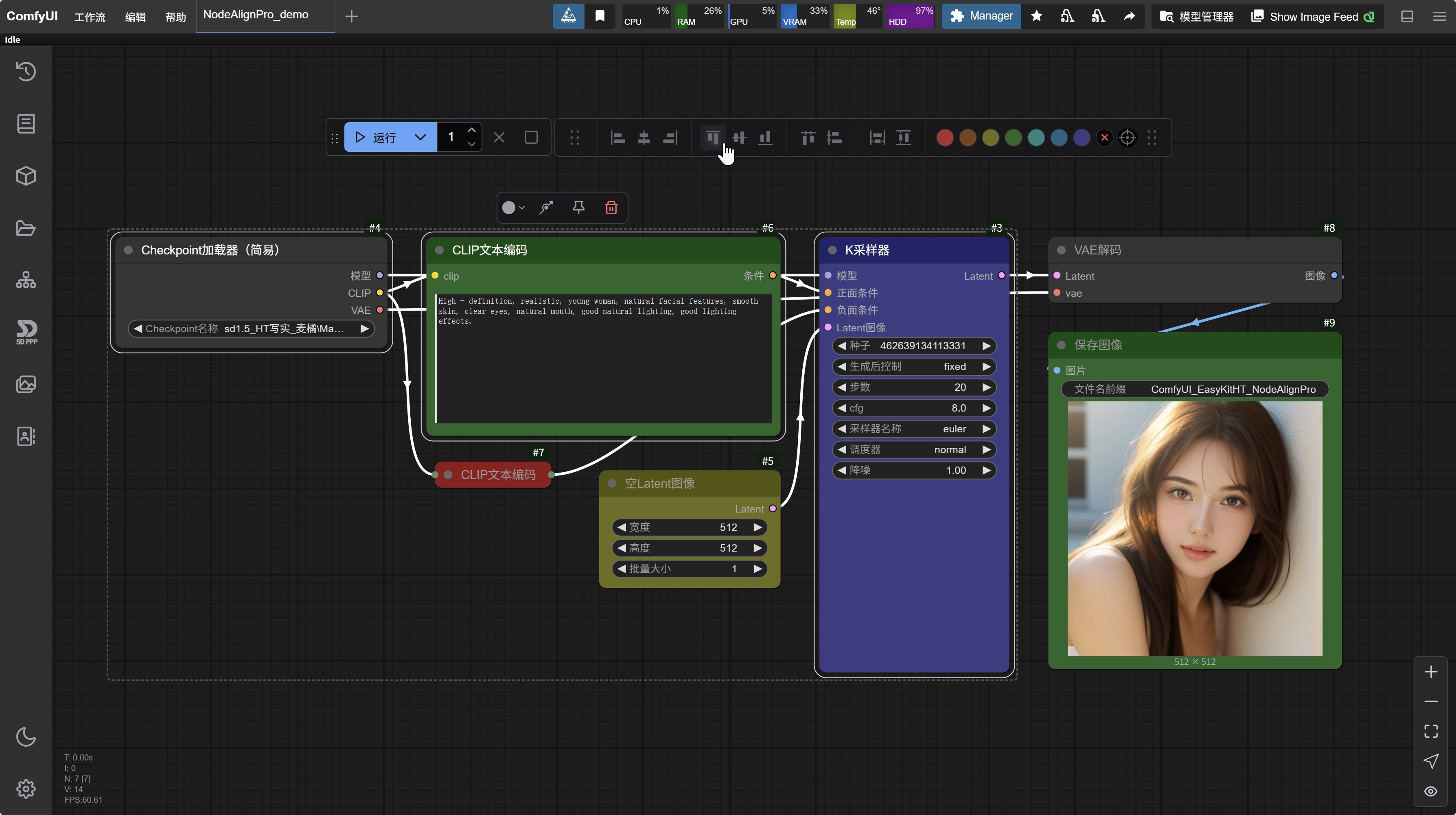Screen dimensions: 1456x815
Task: Click the align top edges icon
Action: (x=713, y=137)
